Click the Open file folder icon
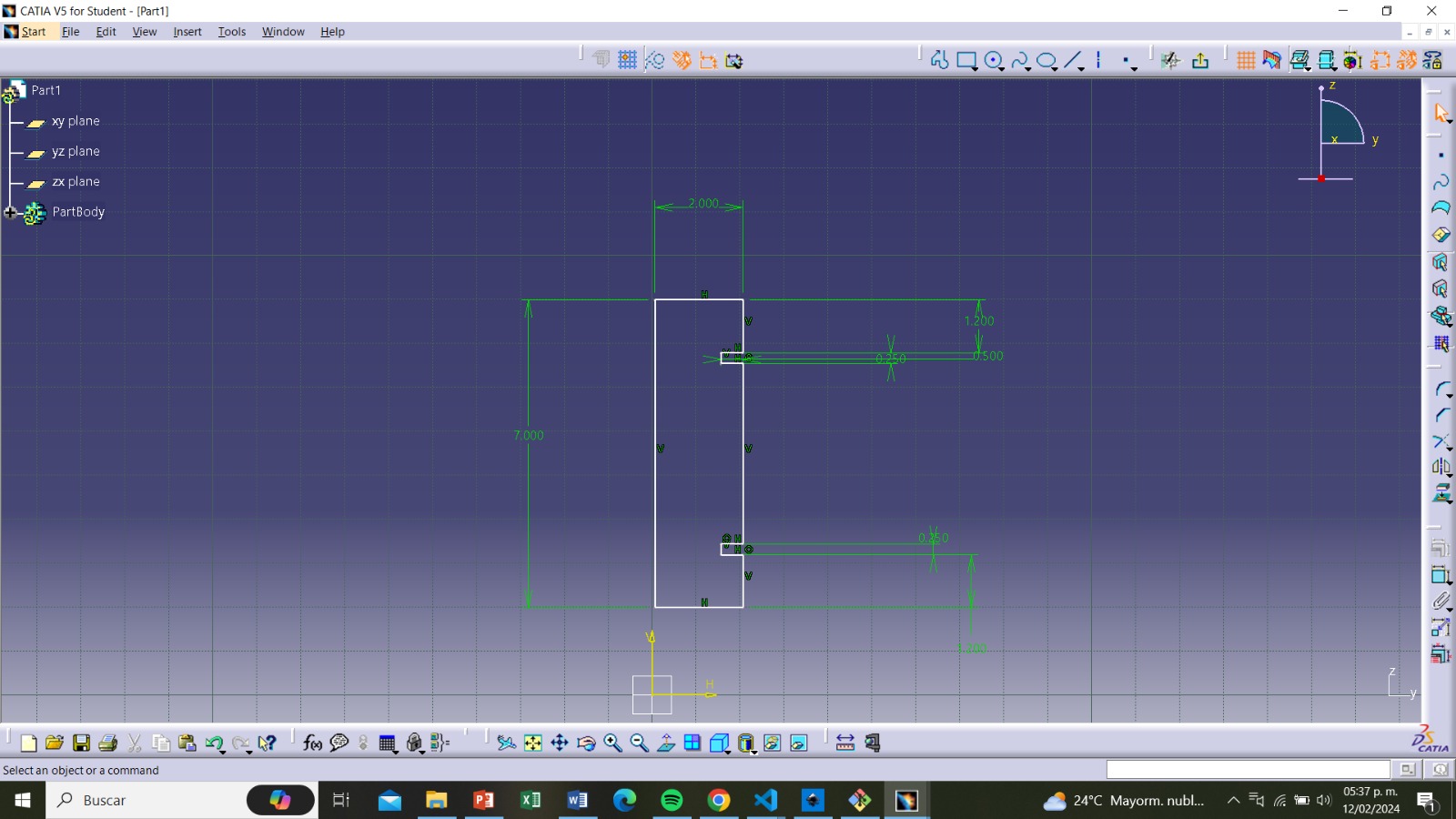 [55, 743]
